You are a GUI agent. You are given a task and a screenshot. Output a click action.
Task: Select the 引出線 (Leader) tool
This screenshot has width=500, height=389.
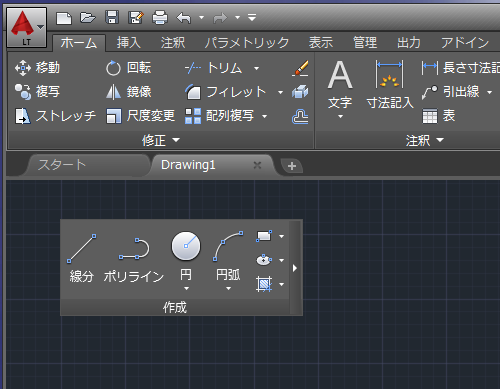[451, 92]
